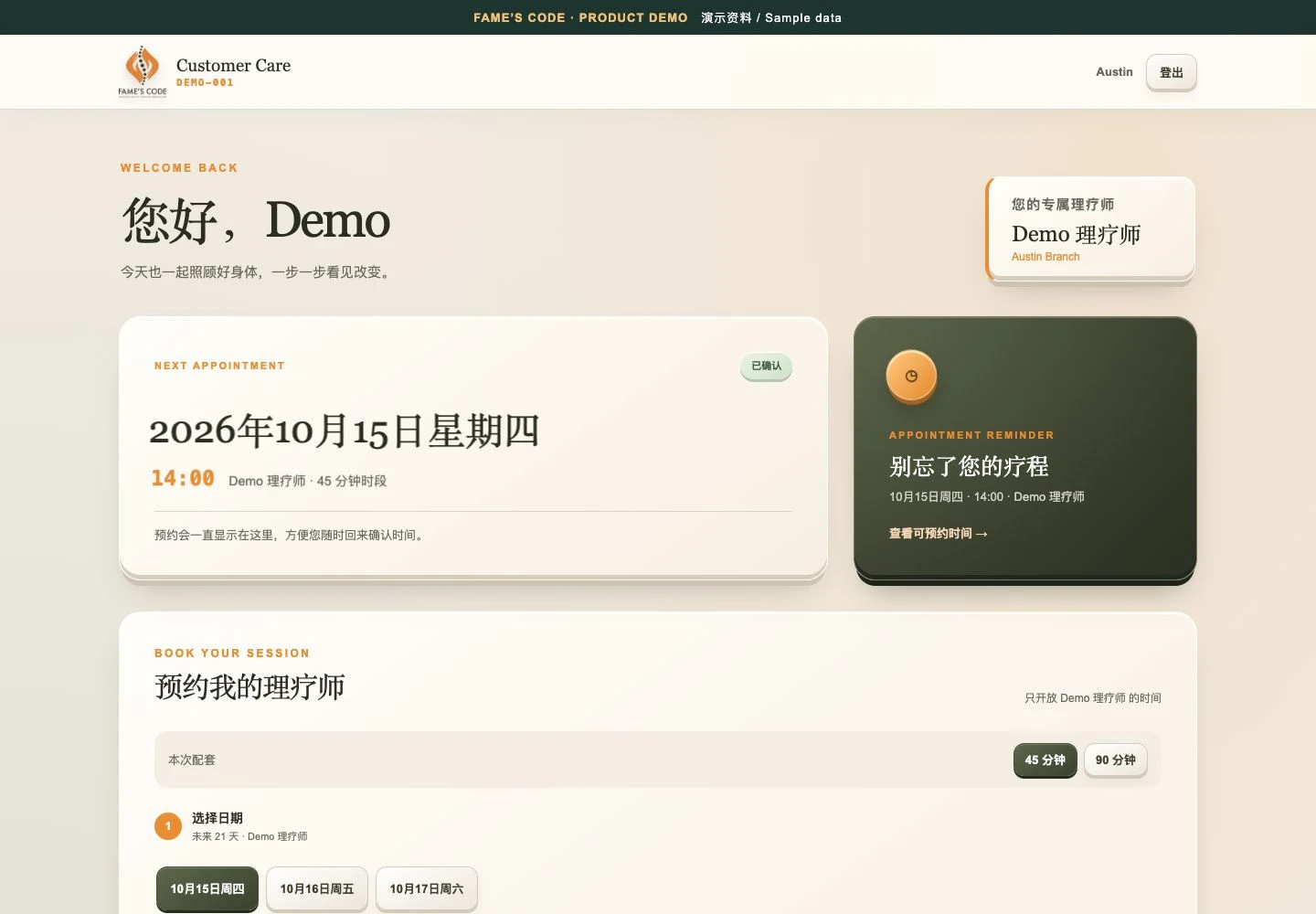Viewport: 1316px width, 914px height.
Task: Click the 预约我的理疗师 heading
Action: [249, 686]
